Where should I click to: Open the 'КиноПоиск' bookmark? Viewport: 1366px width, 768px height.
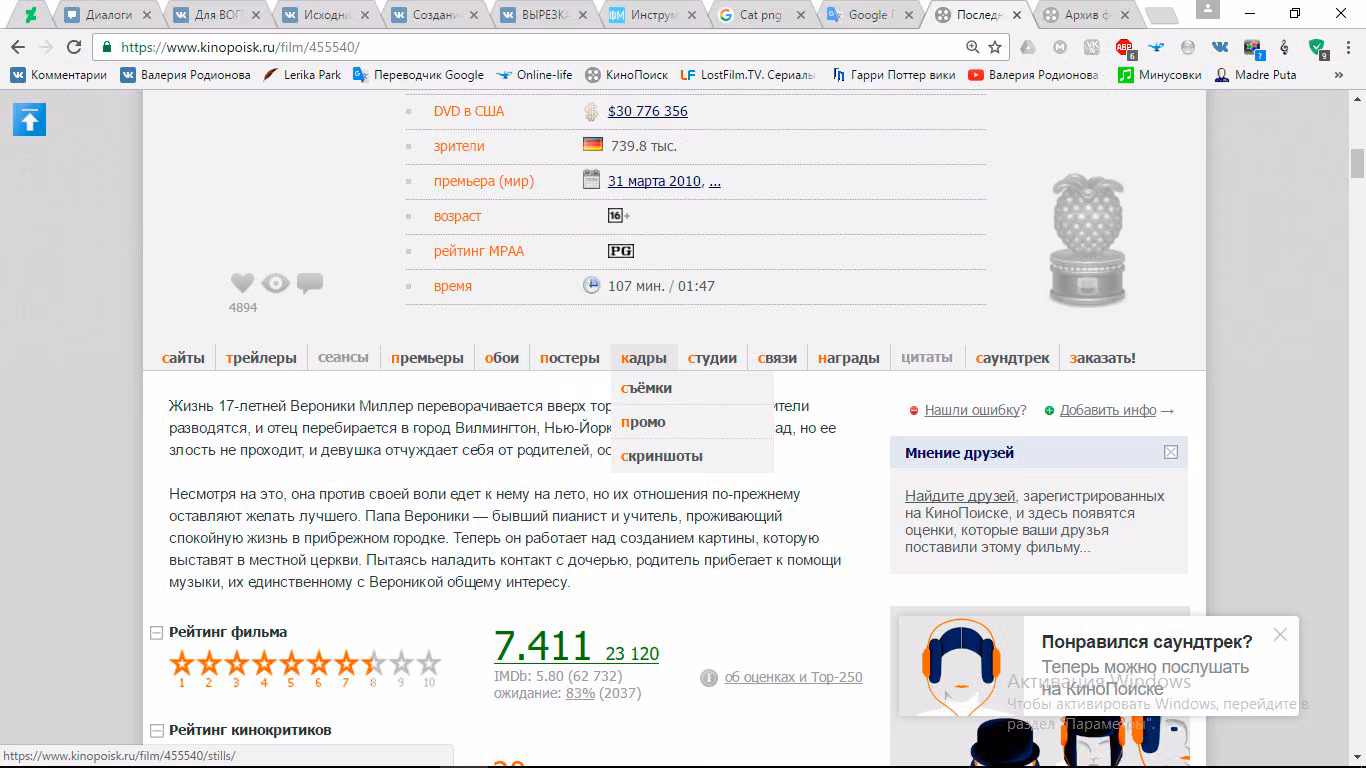[627, 75]
